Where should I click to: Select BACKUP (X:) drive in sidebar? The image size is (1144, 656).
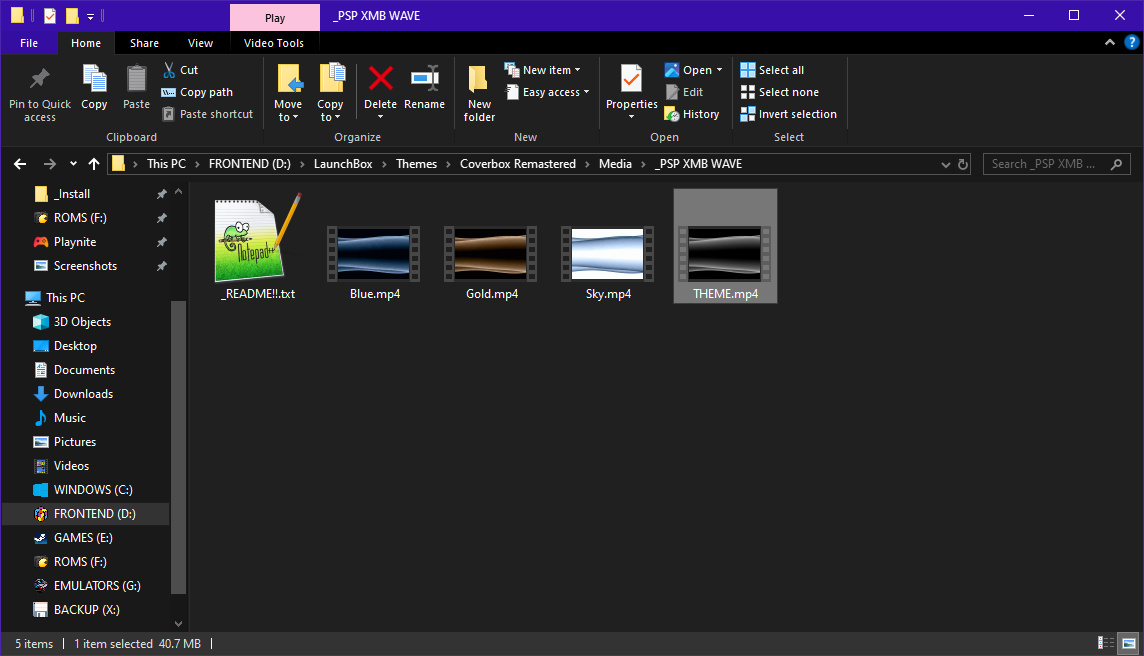click(x=86, y=610)
